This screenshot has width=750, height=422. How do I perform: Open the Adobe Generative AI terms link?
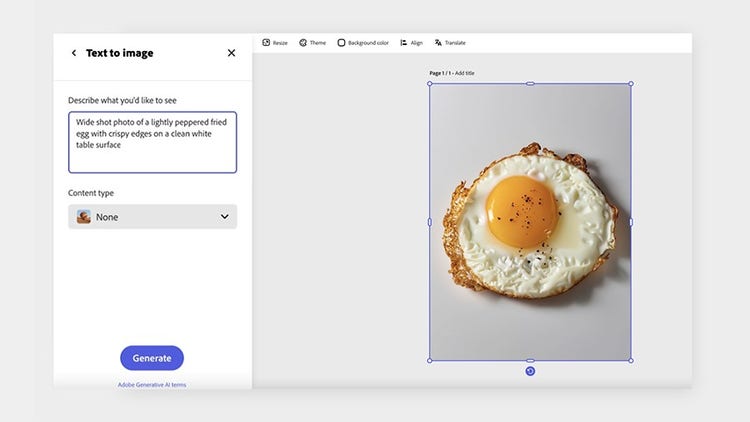point(152,385)
